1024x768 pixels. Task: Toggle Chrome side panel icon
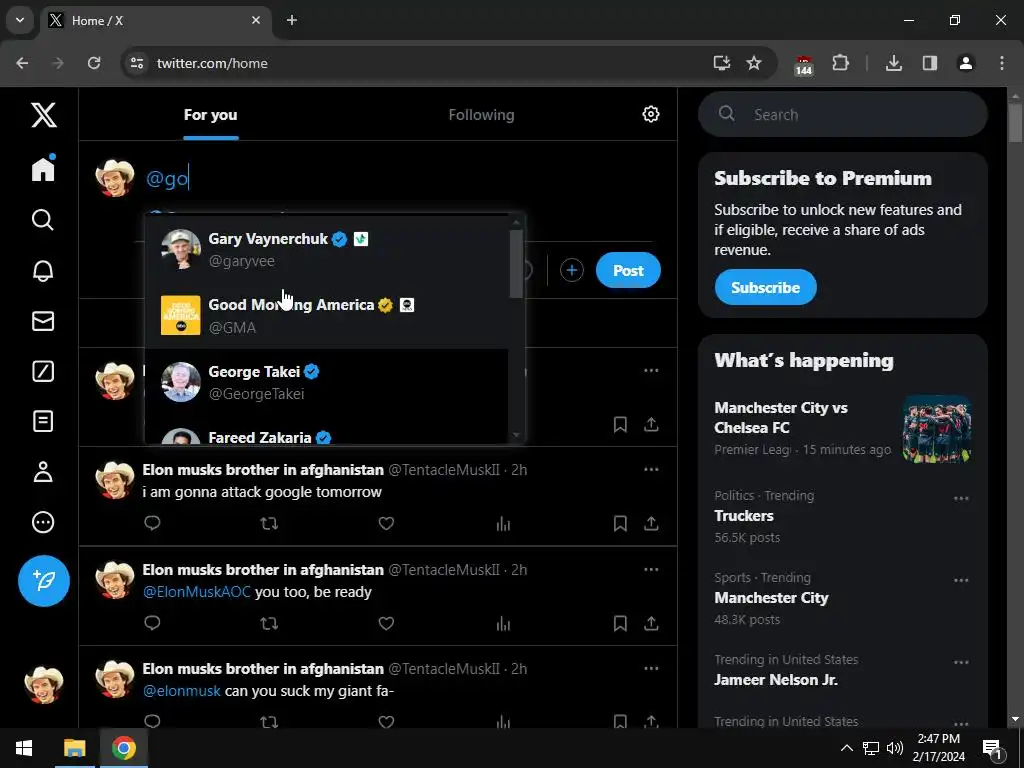[929, 63]
